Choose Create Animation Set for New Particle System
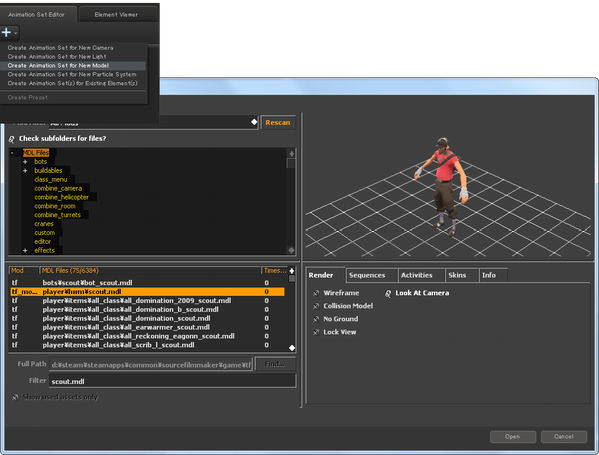This screenshot has width=599, height=455. point(72,74)
